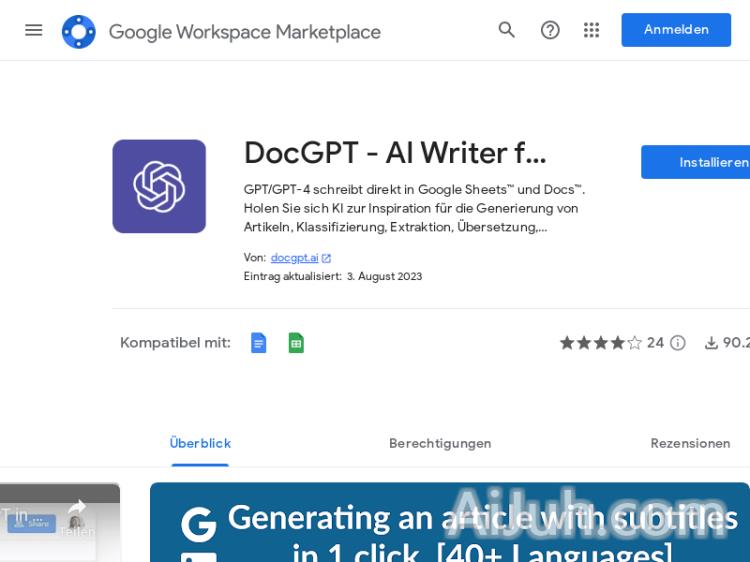Click the star rating display
The image size is (750, 562).
(601, 343)
